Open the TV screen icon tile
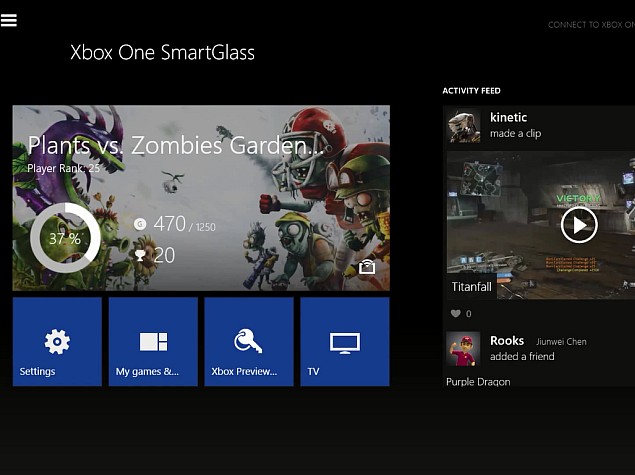Screen dimensions: 635x475 [345, 342]
